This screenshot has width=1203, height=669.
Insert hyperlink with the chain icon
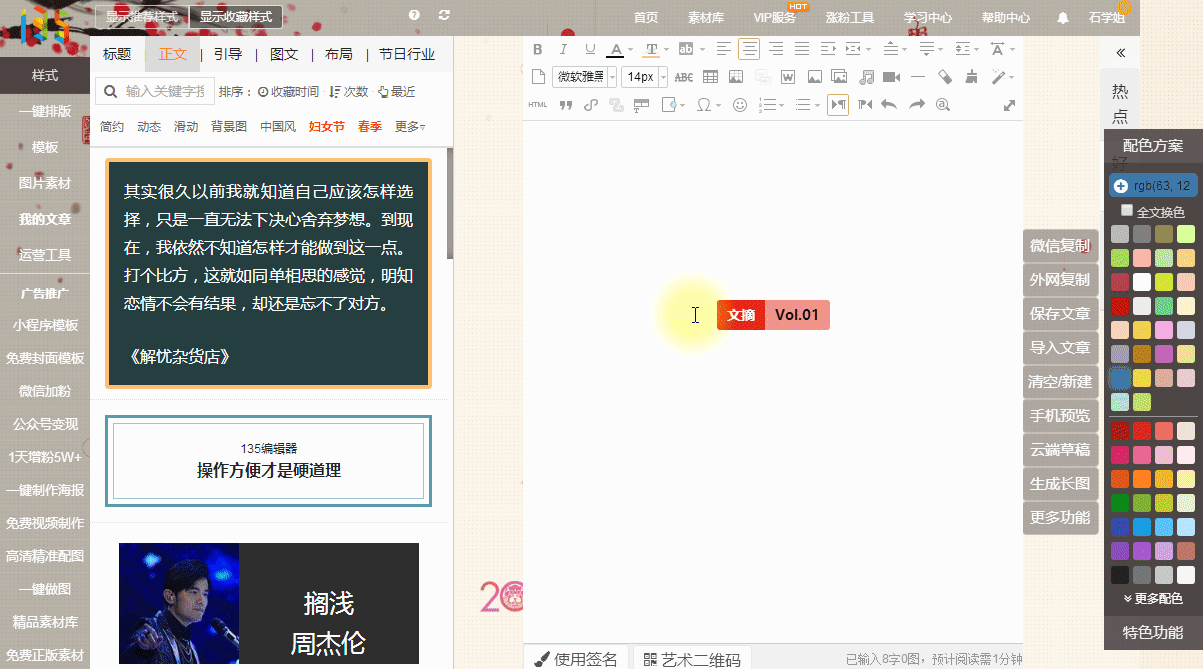[591, 105]
